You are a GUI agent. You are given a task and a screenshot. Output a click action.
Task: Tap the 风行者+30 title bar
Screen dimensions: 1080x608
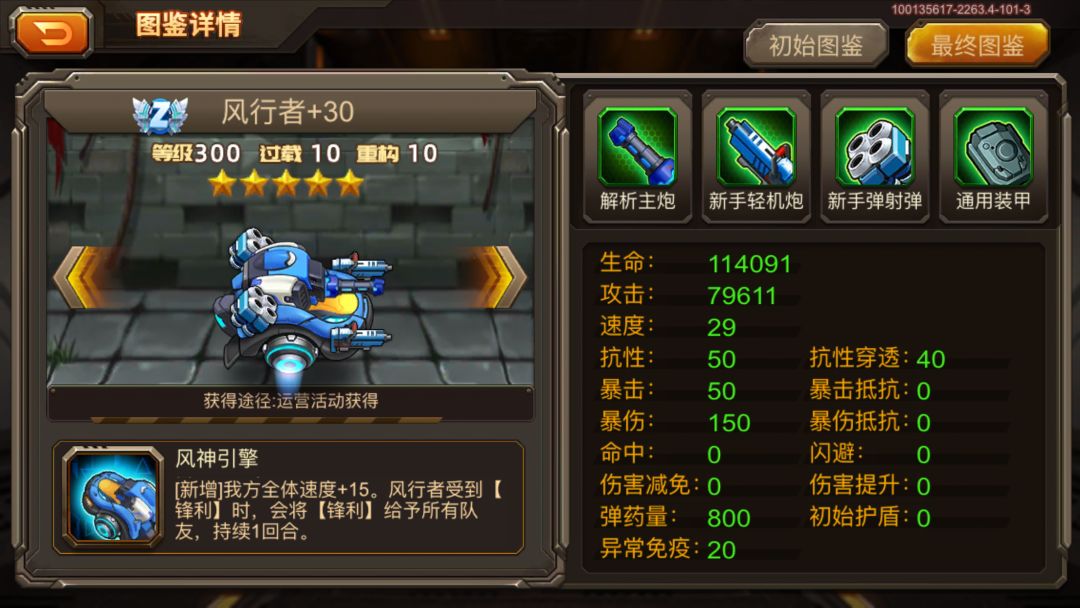(287, 112)
